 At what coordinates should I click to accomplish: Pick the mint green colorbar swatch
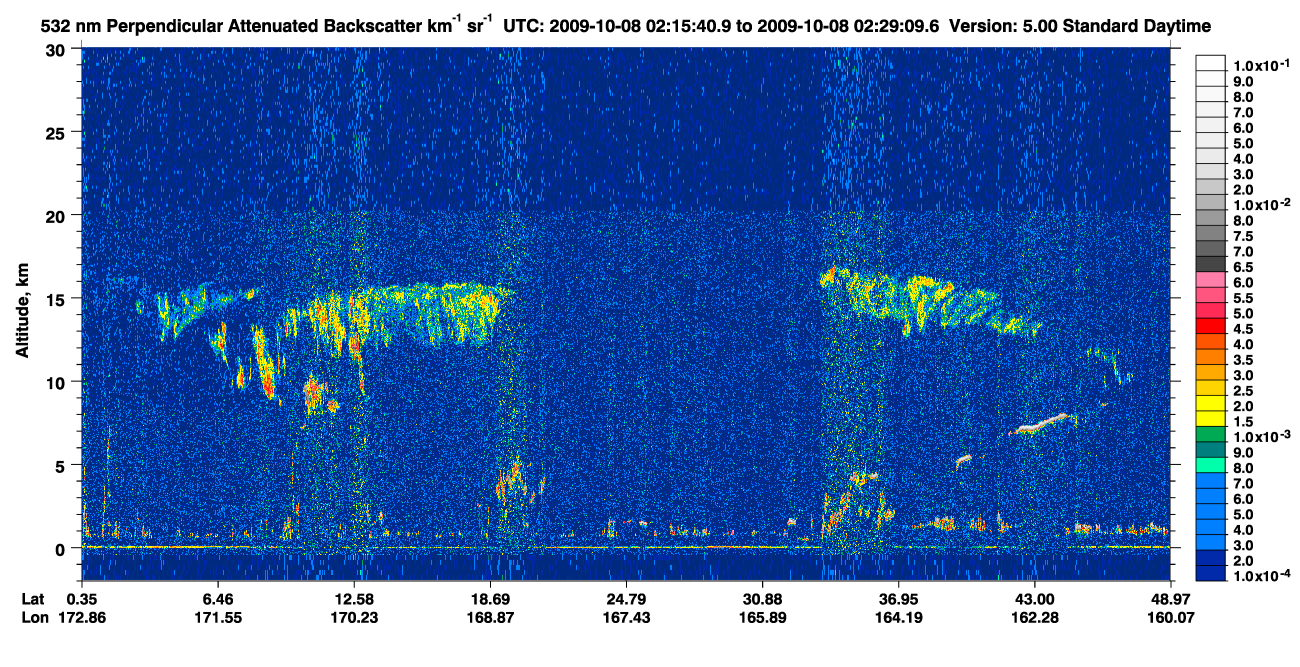click(1211, 465)
